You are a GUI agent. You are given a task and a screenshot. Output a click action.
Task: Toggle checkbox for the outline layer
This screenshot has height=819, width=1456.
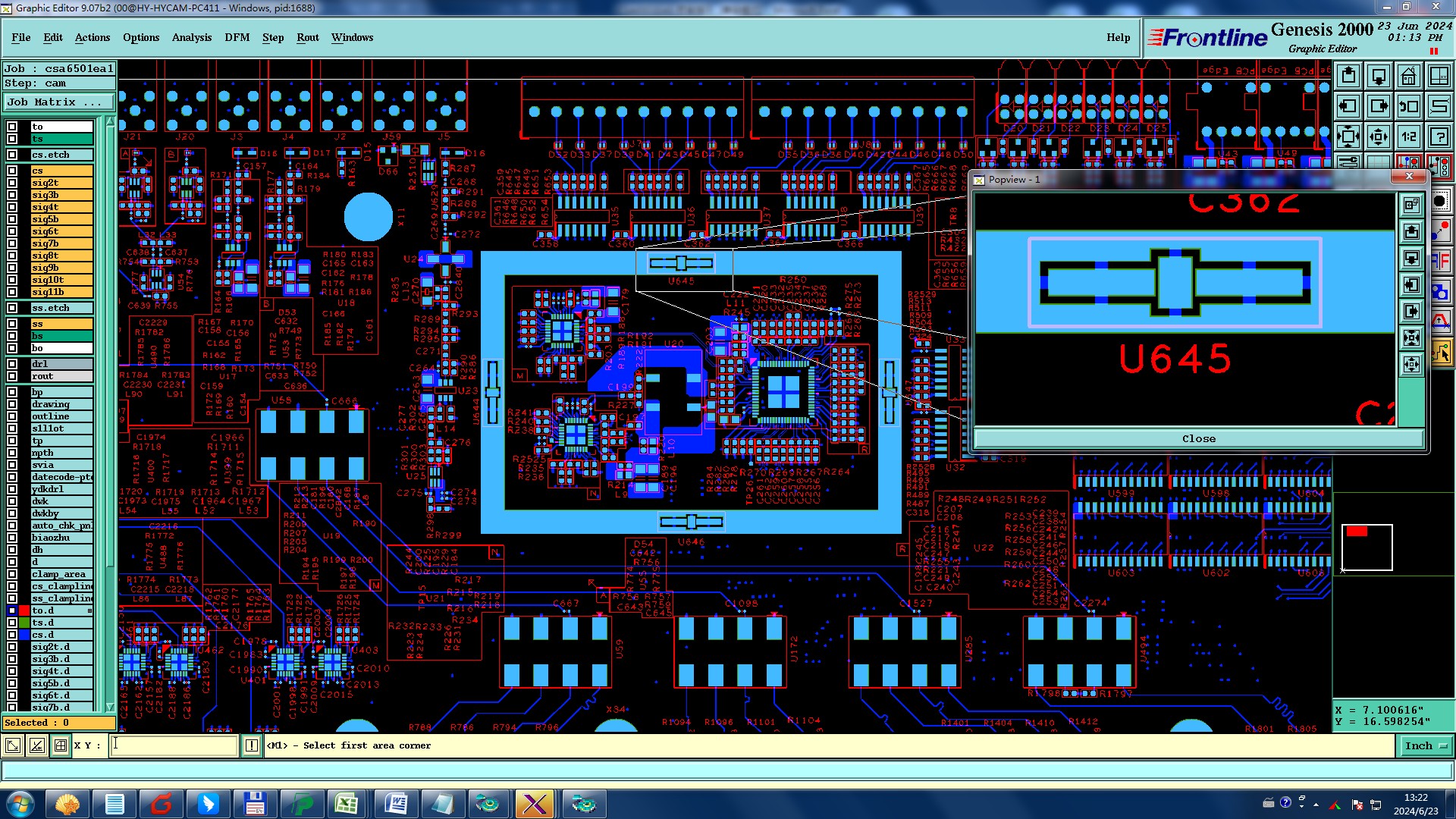[12, 416]
